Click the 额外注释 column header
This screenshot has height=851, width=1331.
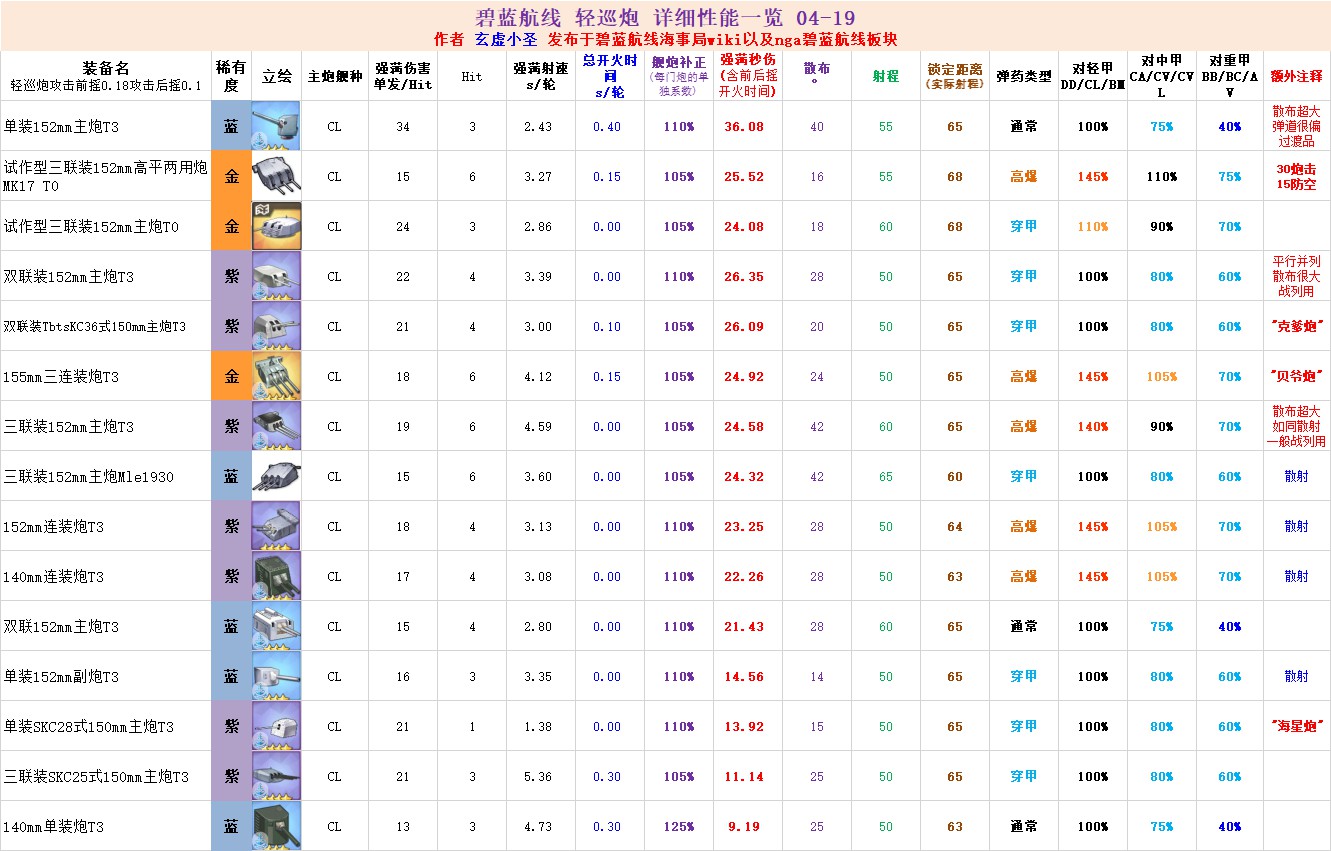(x=1296, y=76)
